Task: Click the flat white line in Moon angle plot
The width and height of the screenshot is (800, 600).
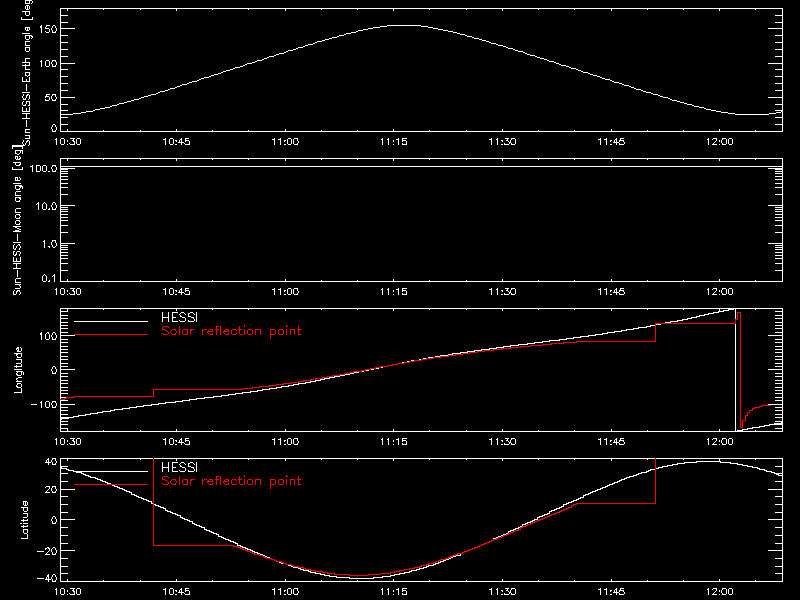Action: point(421,167)
